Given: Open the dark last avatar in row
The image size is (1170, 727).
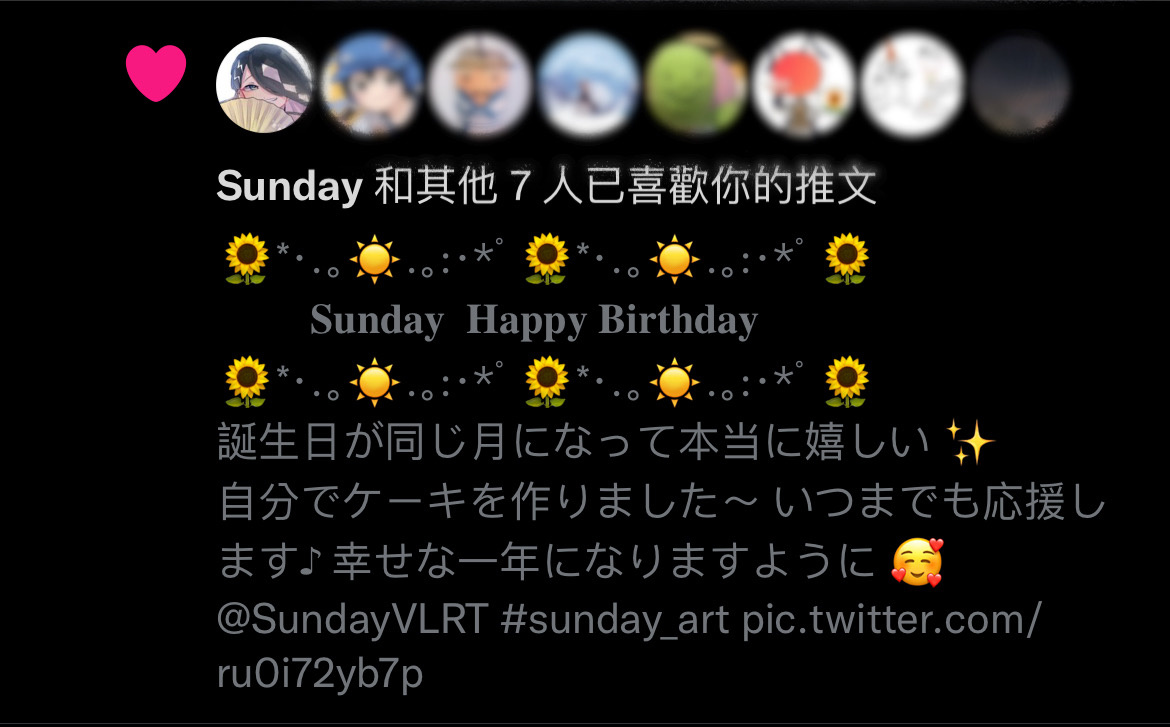Looking at the screenshot, I should [1019, 84].
